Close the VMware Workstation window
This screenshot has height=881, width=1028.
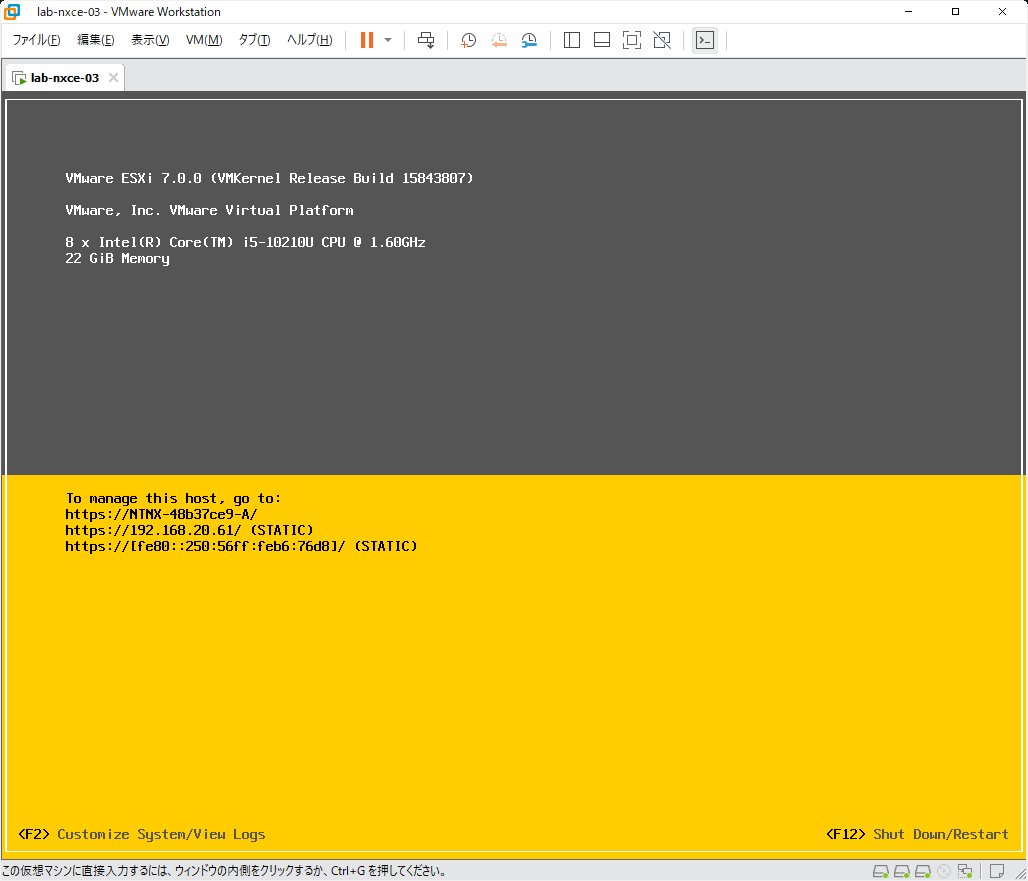point(1002,12)
